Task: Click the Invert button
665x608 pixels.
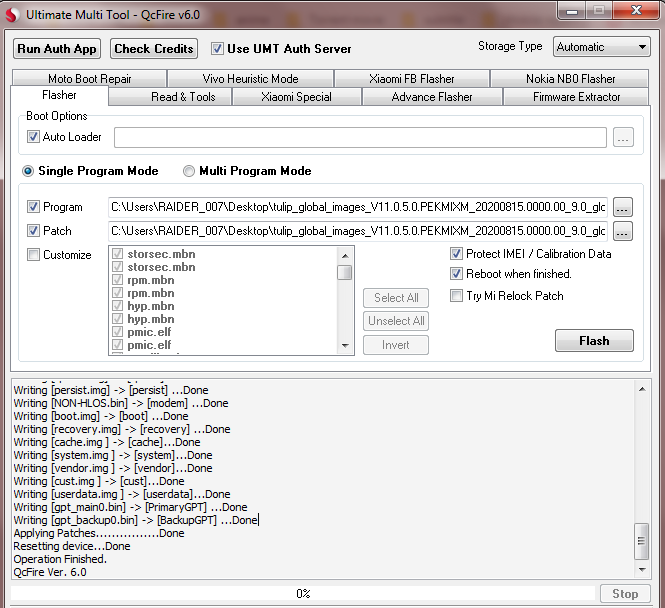Action: pos(396,345)
